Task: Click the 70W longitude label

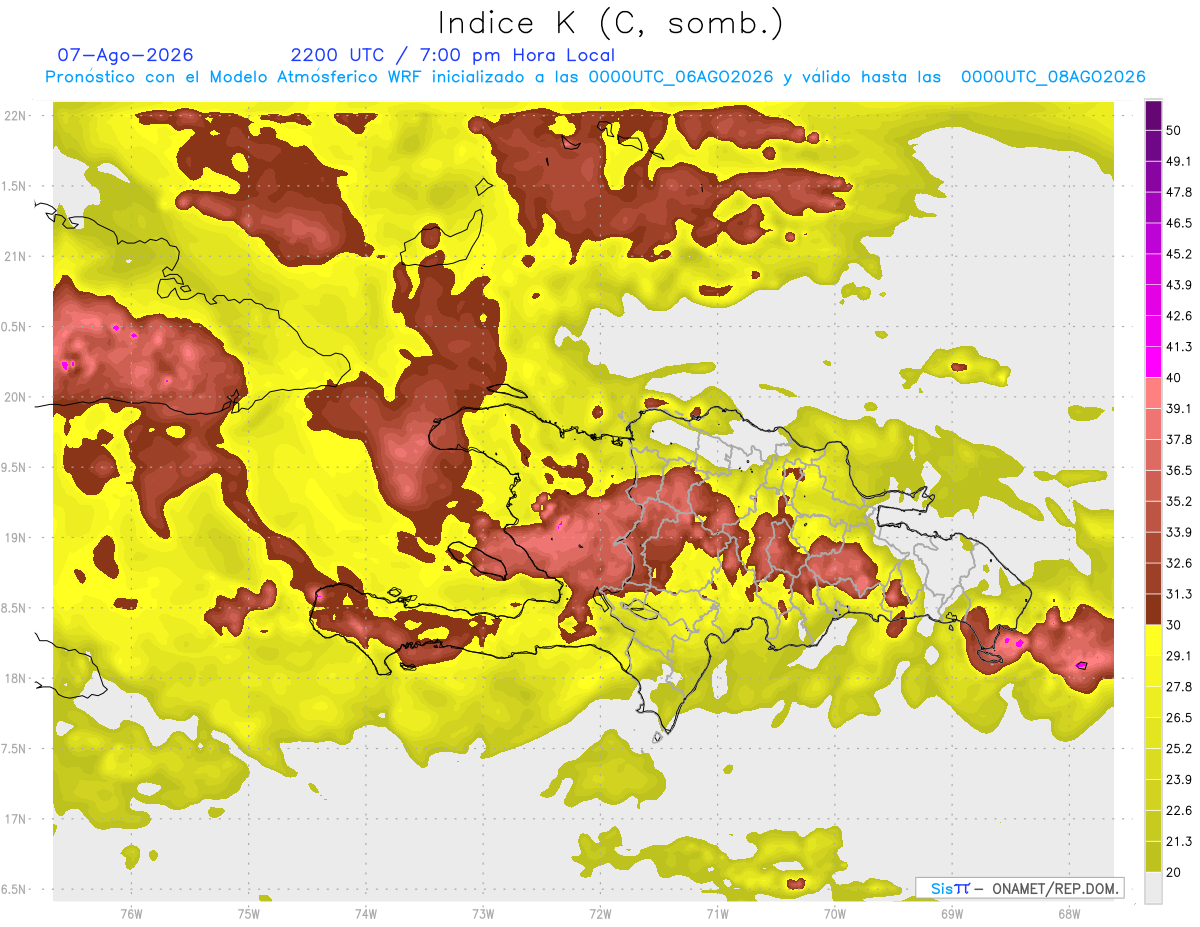Action: [x=835, y=914]
